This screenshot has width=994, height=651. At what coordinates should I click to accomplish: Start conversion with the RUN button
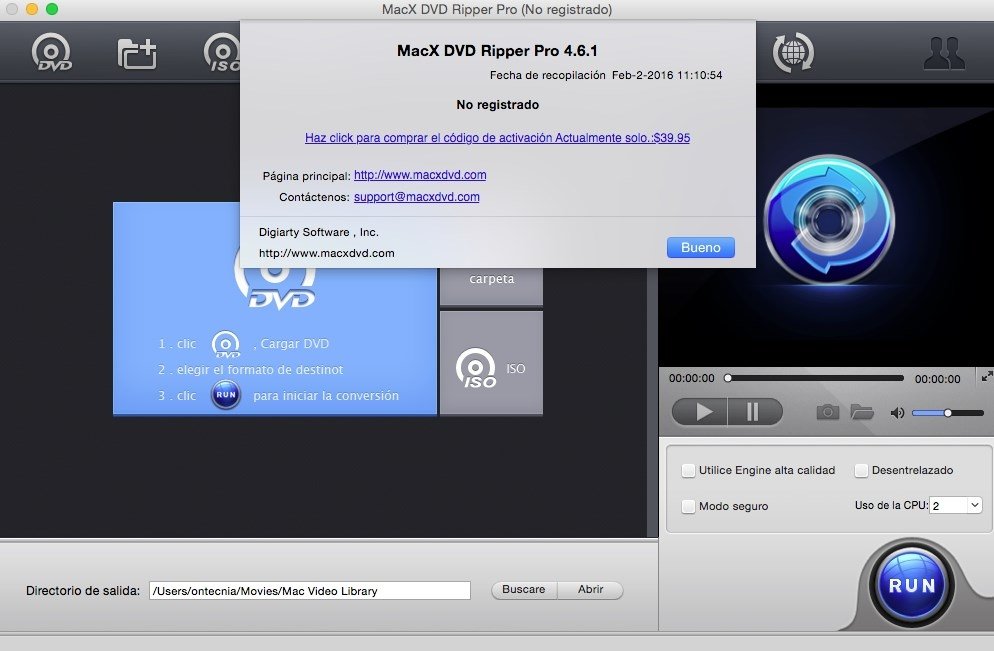point(912,584)
